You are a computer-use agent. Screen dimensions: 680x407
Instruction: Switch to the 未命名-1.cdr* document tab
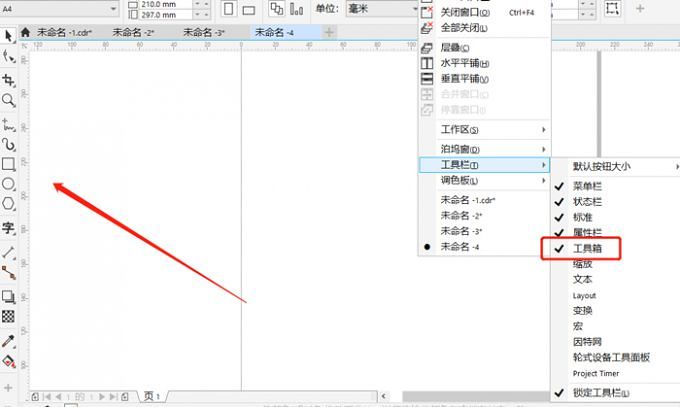64,32
